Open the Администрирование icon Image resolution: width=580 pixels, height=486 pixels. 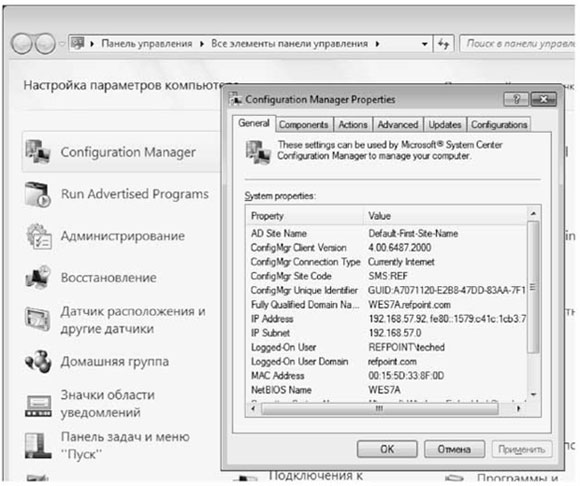pos(38,236)
